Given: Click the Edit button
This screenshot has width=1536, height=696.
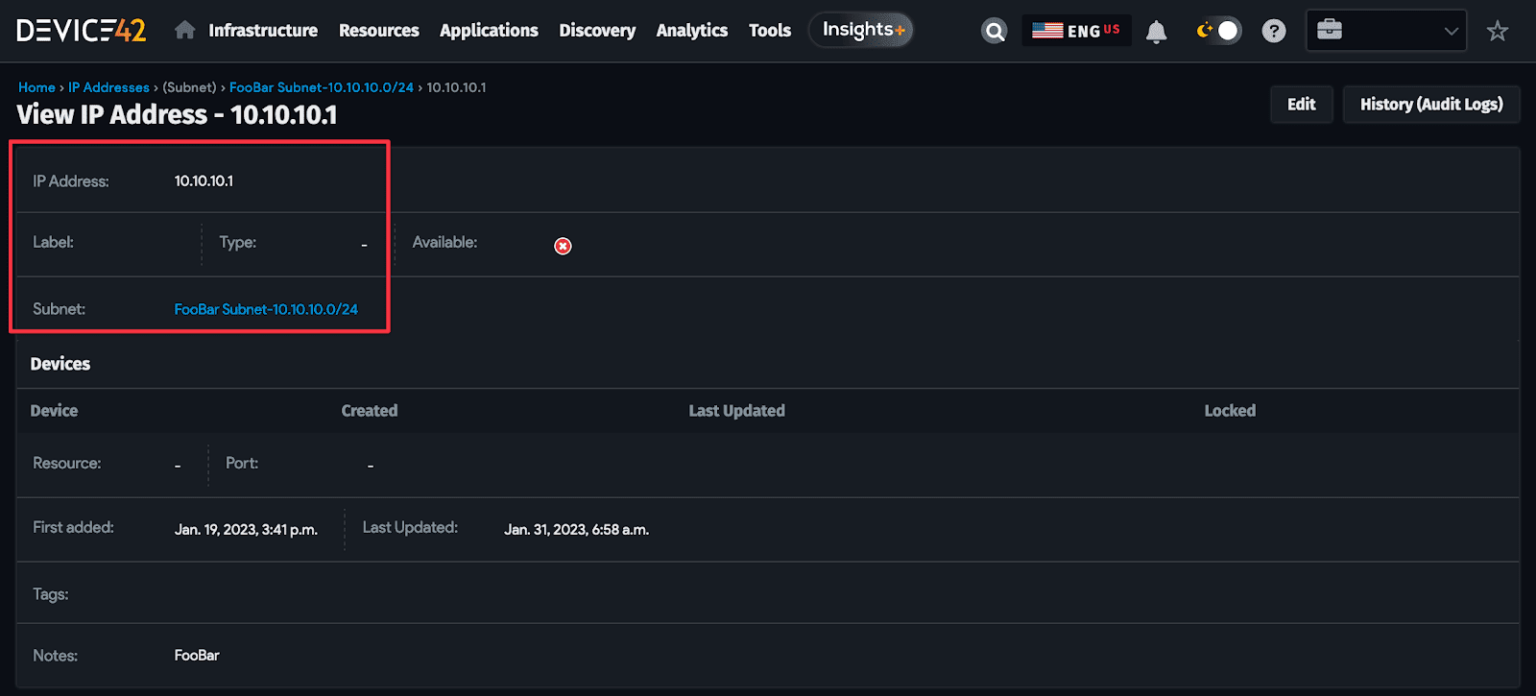Looking at the screenshot, I should pyautogui.click(x=1301, y=104).
